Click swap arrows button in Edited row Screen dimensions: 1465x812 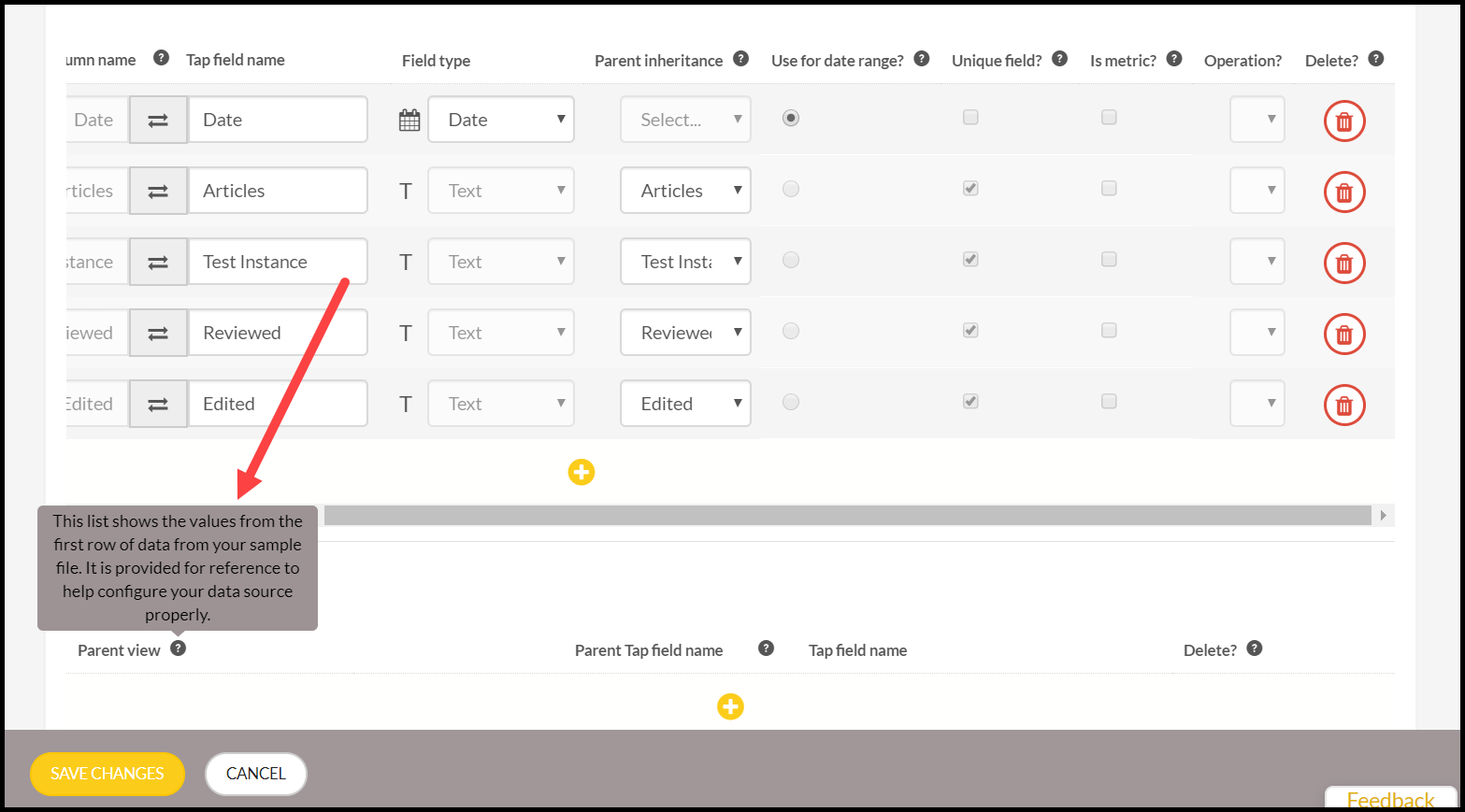pos(158,404)
